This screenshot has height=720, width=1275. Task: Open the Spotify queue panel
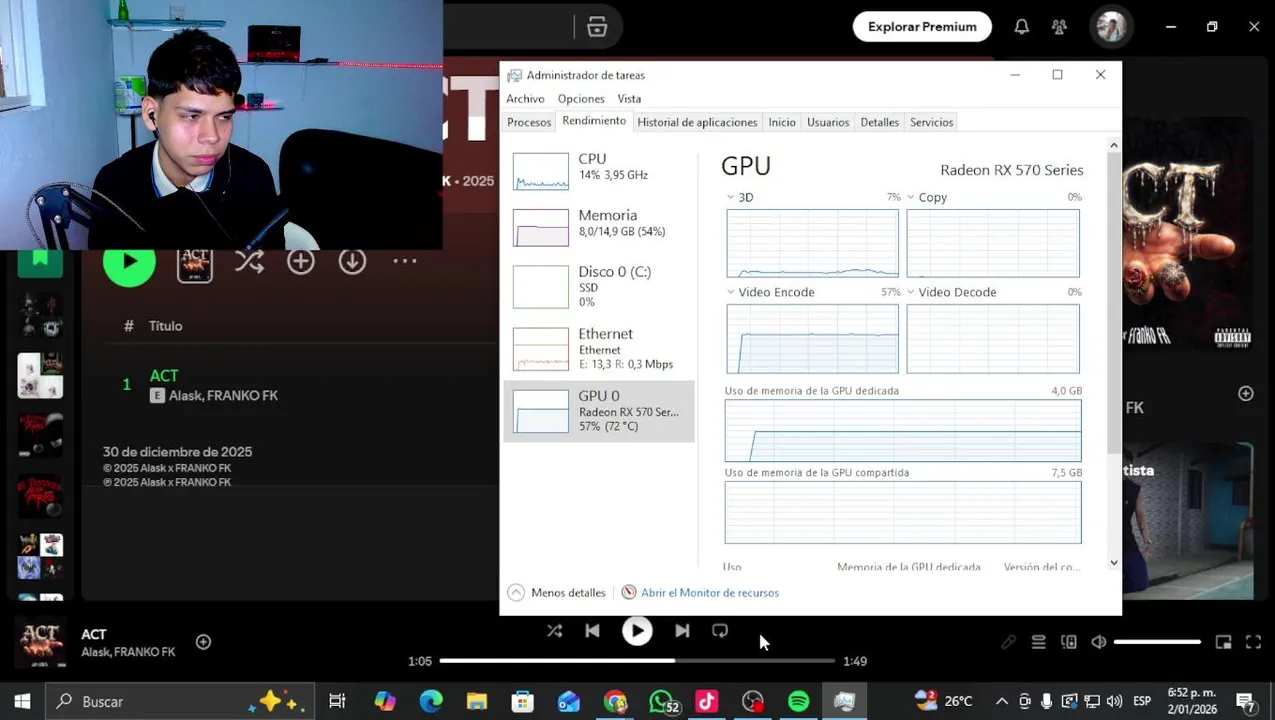coord(1039,642)
